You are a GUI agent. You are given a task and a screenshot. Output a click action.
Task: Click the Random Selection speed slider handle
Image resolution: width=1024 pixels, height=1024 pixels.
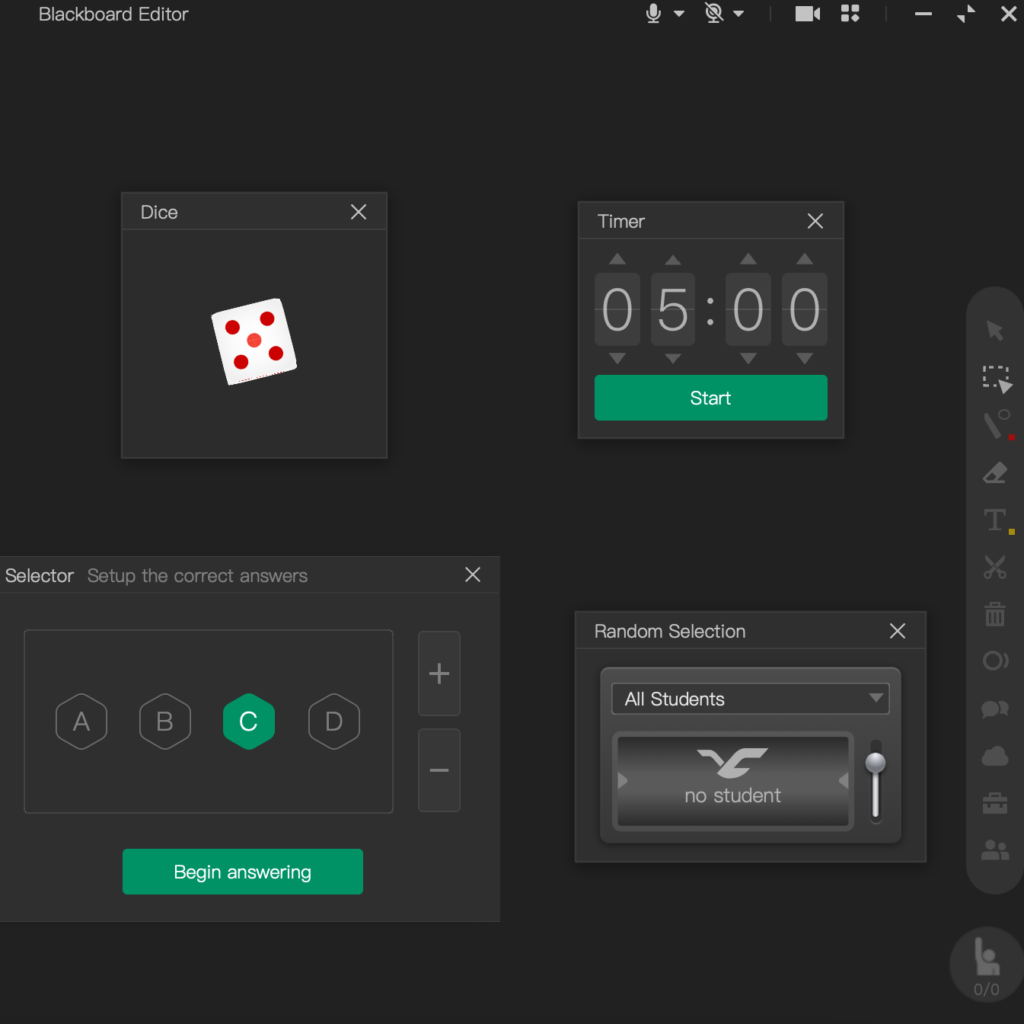(876, 764)
